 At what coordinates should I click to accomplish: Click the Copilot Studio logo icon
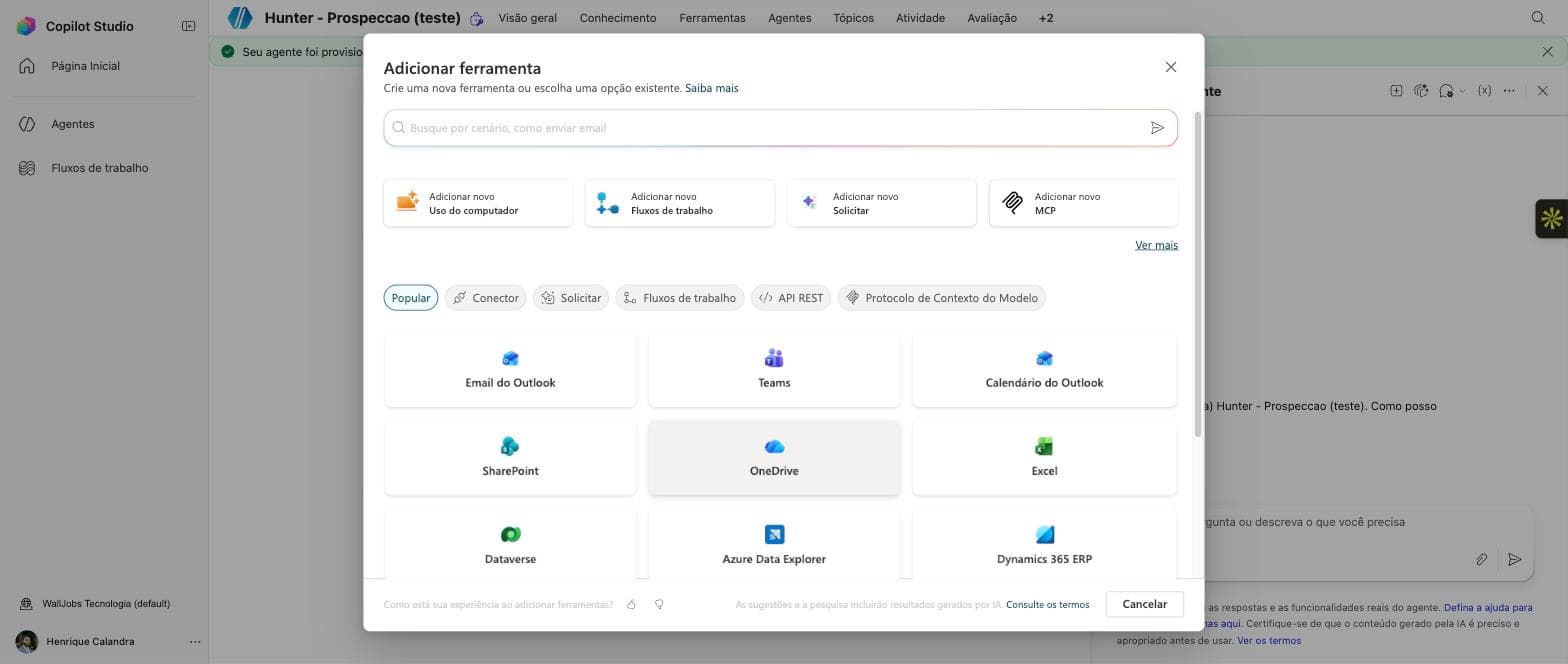tap(26, 26)
